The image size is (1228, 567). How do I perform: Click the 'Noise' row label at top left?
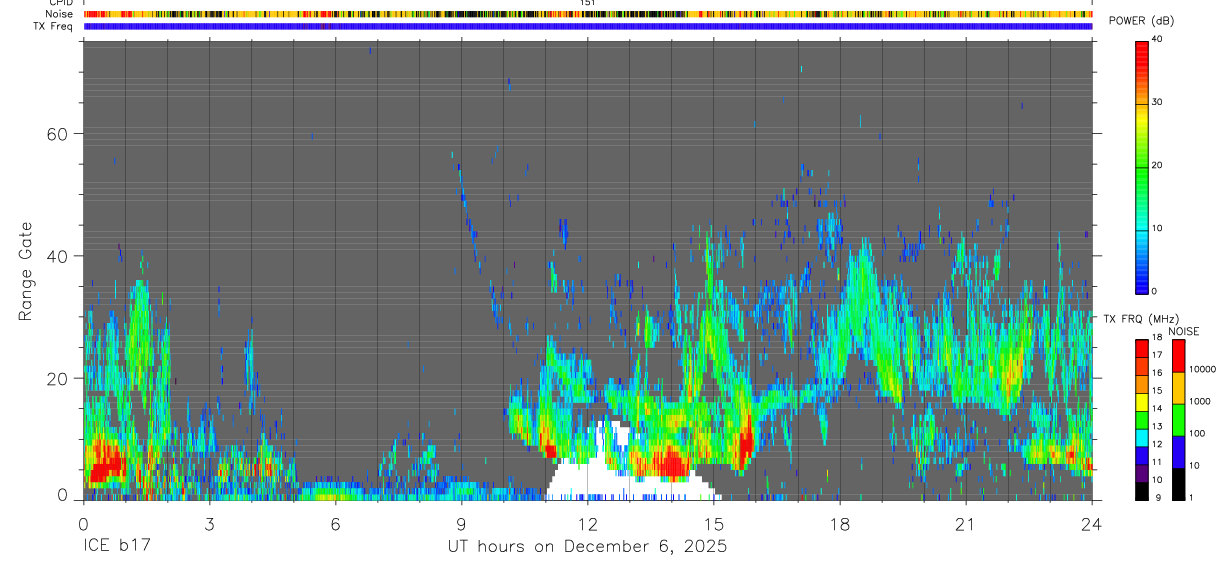point(59,14)
